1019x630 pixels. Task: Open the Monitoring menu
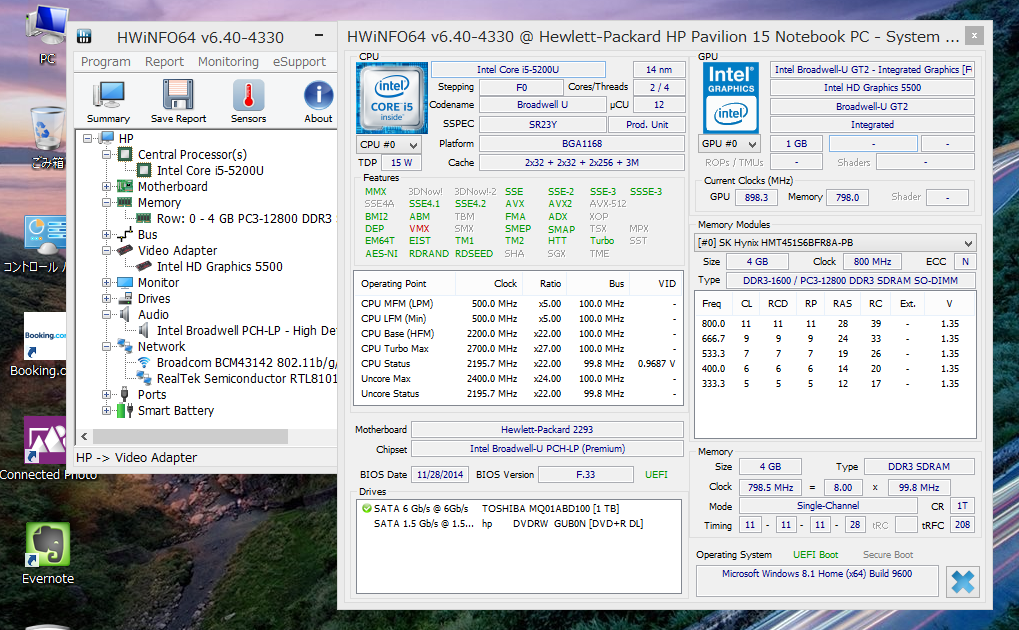point(228,61)
